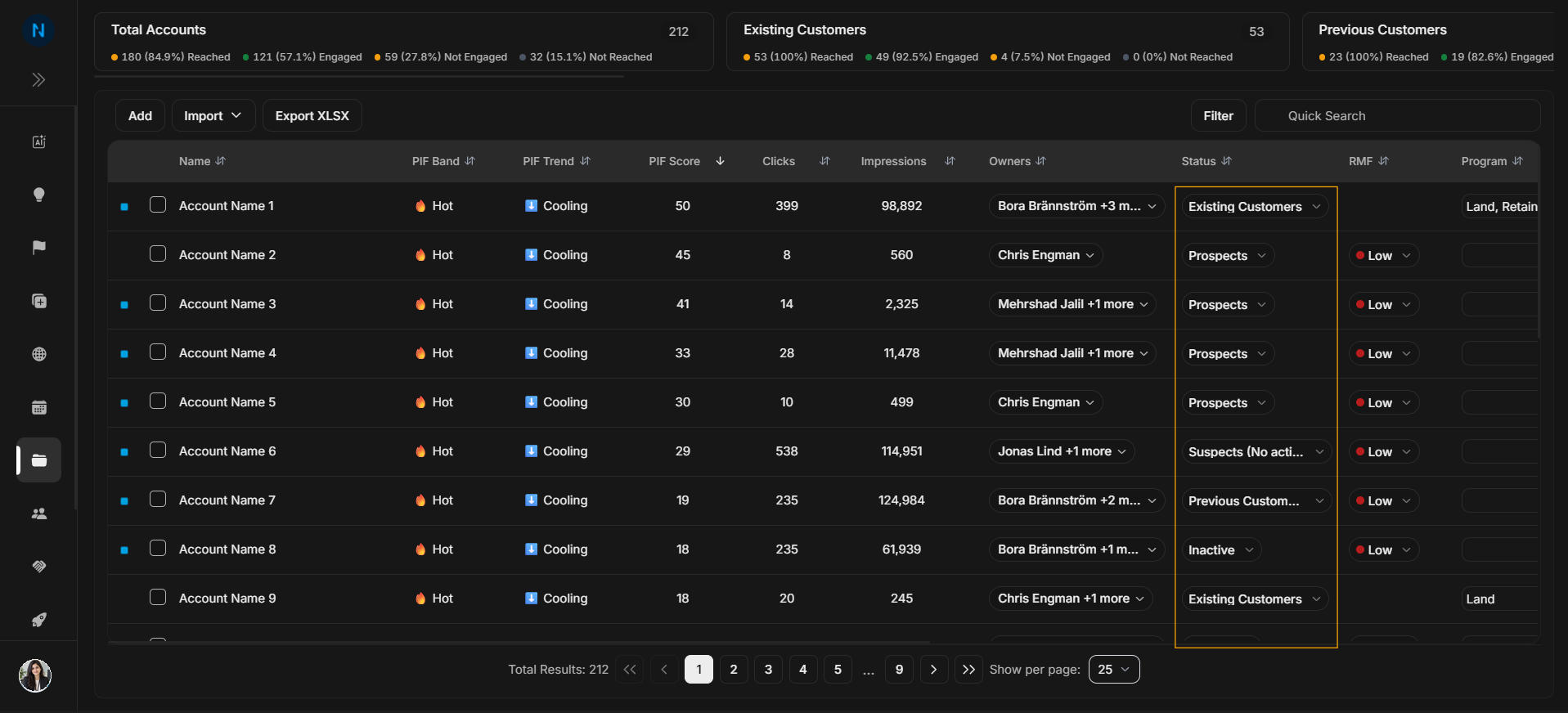1568x713 pixels.
Task: Click the Quick Search field
Action: point(1397,115)
